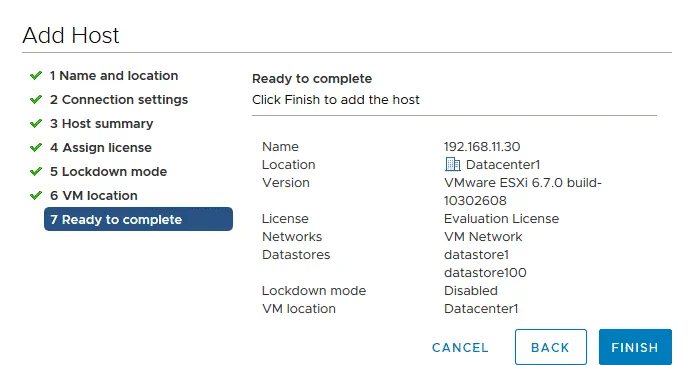Viewport: 694px width, 365px height.
Task: Go back to the previous step
Action: 551,347
